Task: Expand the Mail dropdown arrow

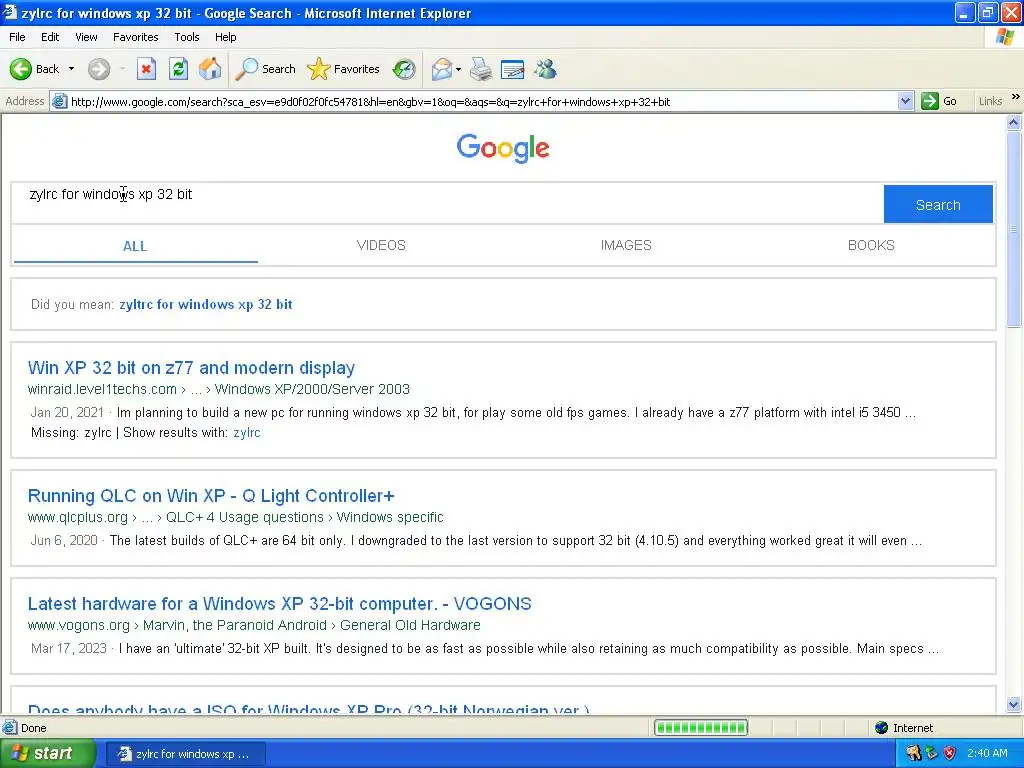Action: coord(458,69)
